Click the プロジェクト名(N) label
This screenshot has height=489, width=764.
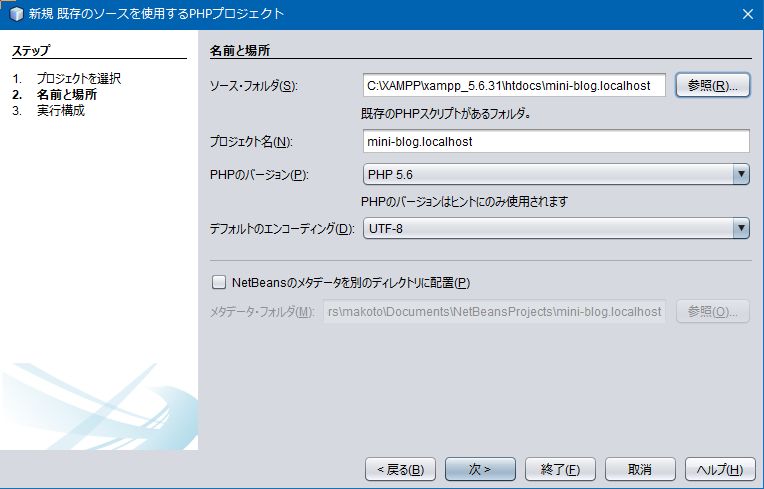tap(251, 142)
